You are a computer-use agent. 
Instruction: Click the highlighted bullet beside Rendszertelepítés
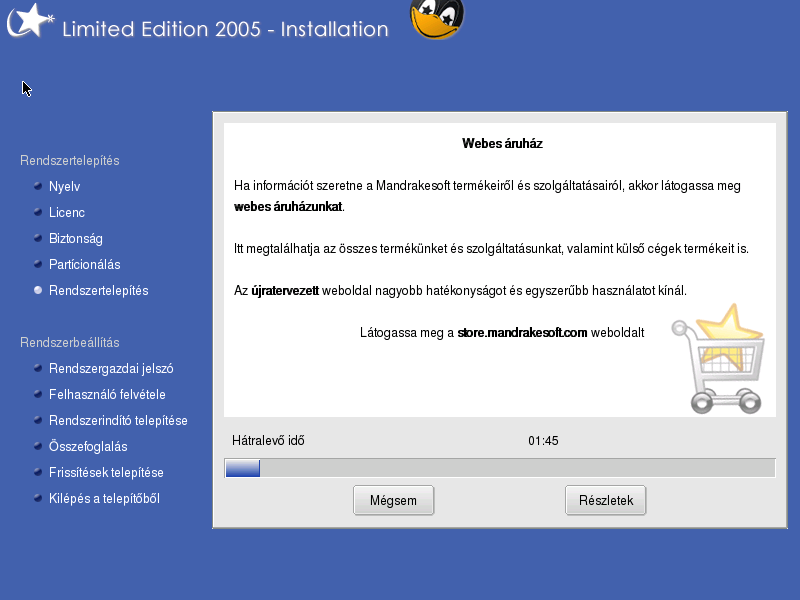(x=38, y=290)
